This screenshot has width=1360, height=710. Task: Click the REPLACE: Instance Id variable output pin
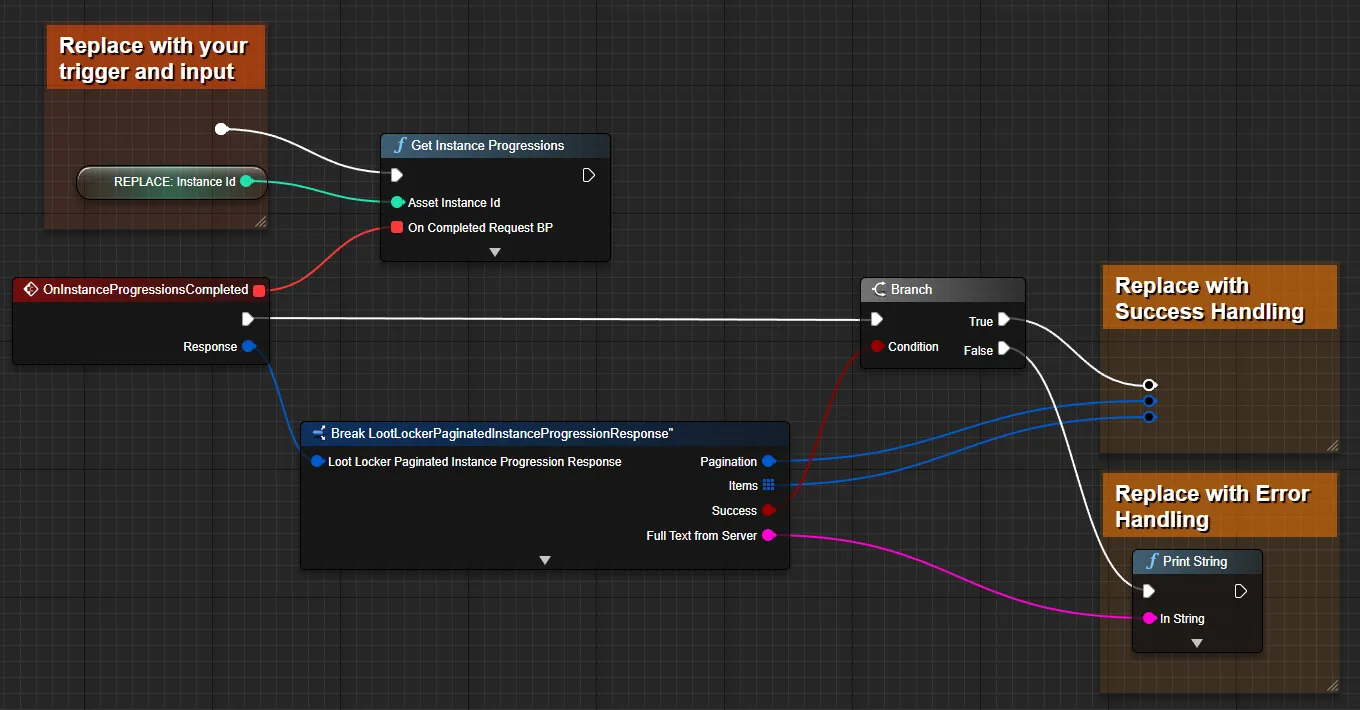pyautogui.click(x=246, y=181)
